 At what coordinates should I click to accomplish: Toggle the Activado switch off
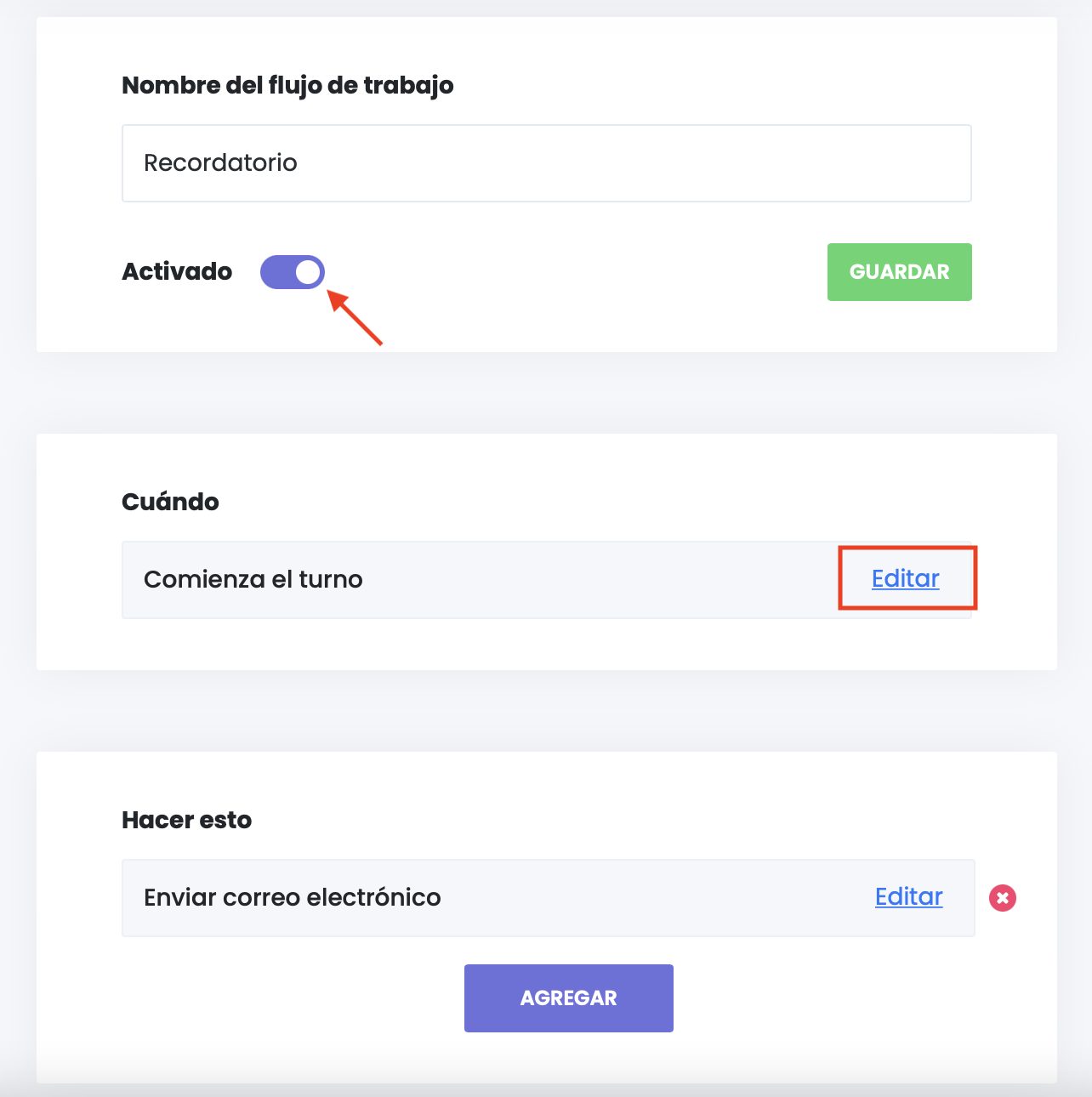[293, 272]
